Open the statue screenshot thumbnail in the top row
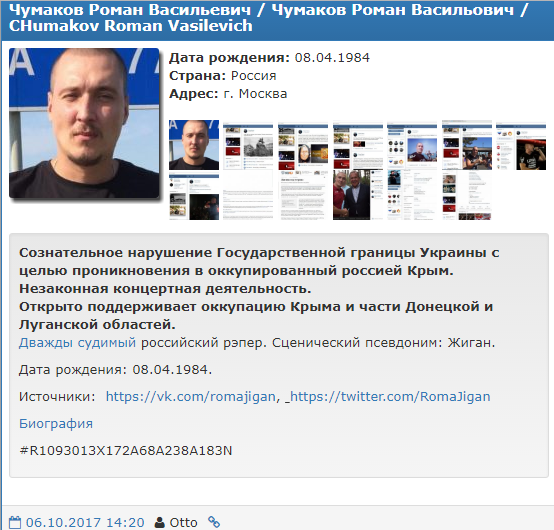554x530 pixels. tap(248, 145)
